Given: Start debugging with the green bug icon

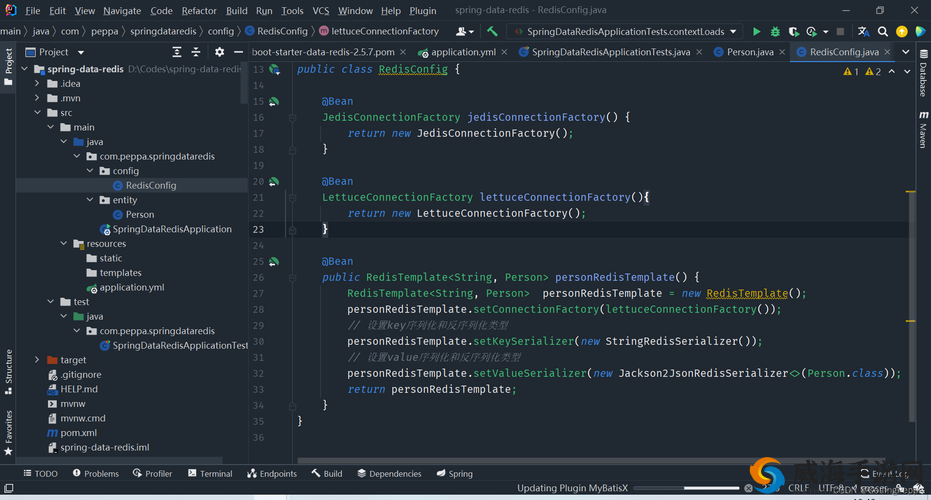Looking at the screenshot, I should point(775,31).
